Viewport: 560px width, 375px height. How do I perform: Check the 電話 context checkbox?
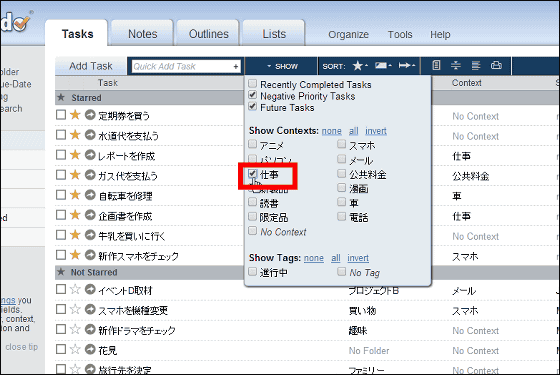(342, 217)
